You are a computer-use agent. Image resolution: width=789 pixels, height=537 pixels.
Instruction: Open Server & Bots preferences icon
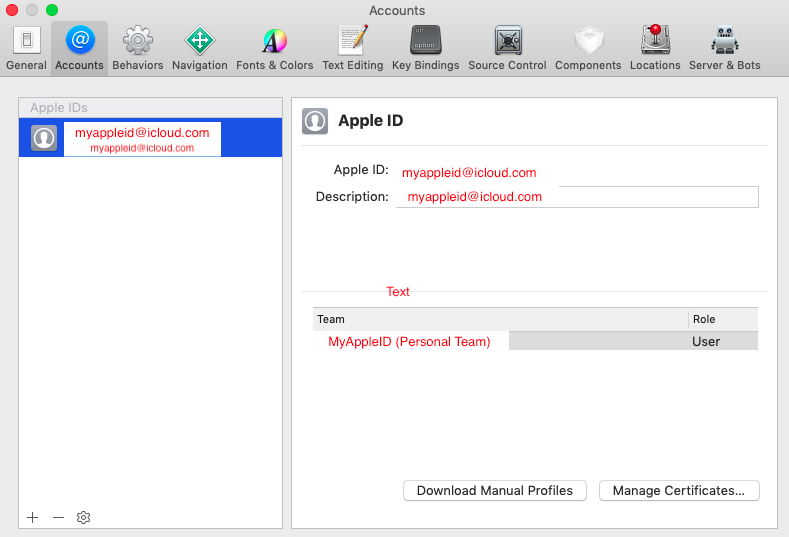(x=725, y=40)
